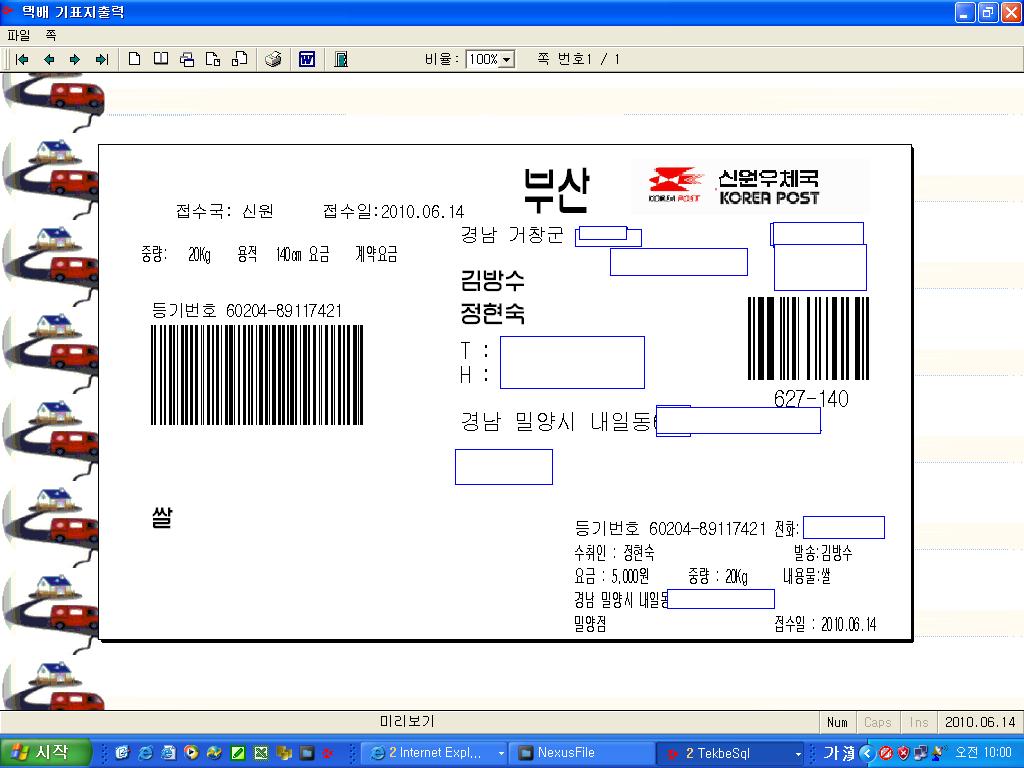Screen dimensions: 1024x768
Task: Click the 쪽 번호1 / 1 page indicator
Action: [579, 59]
